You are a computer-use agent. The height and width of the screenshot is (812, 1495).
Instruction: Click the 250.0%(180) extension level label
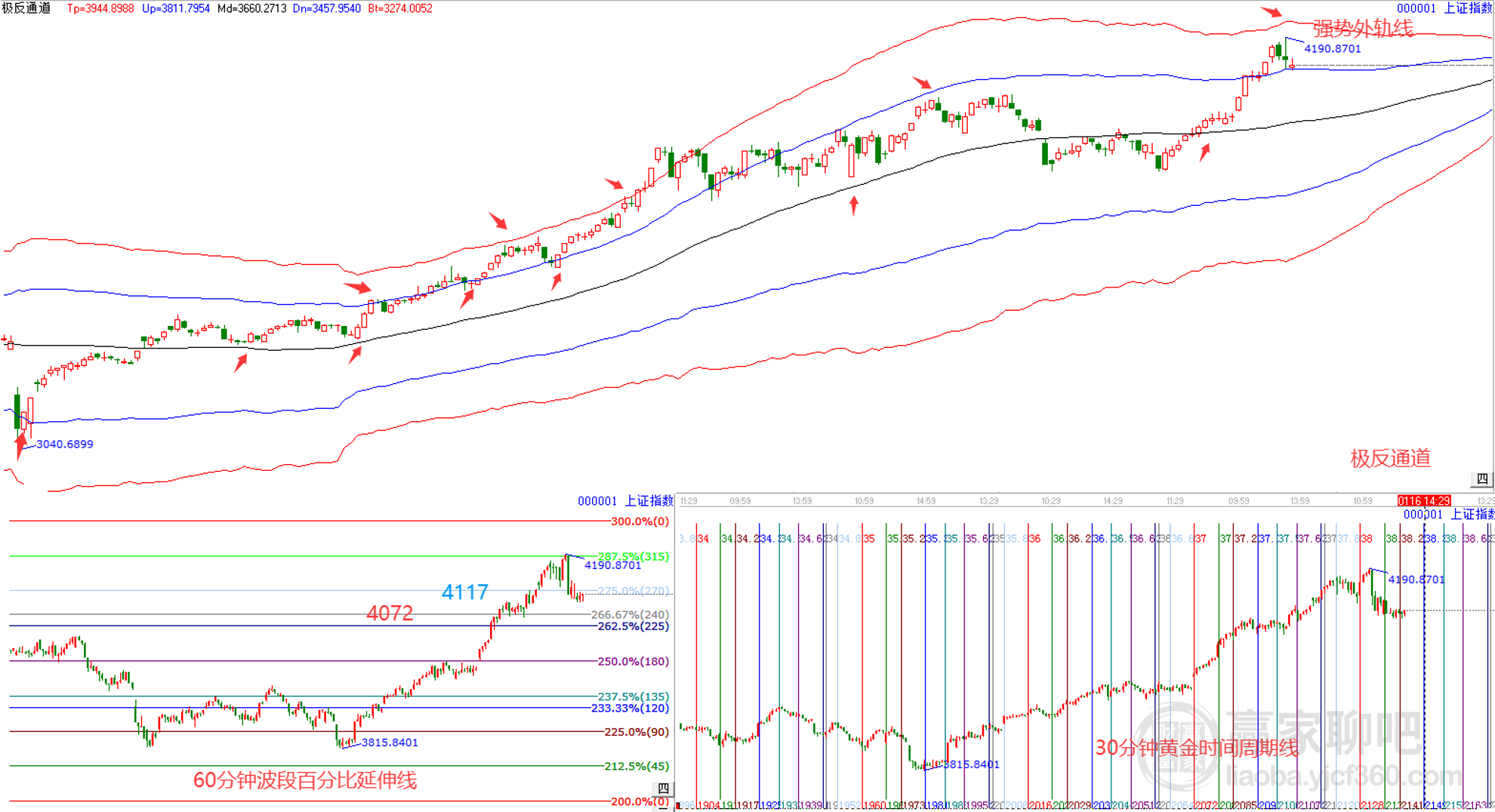tap(633, 662)
